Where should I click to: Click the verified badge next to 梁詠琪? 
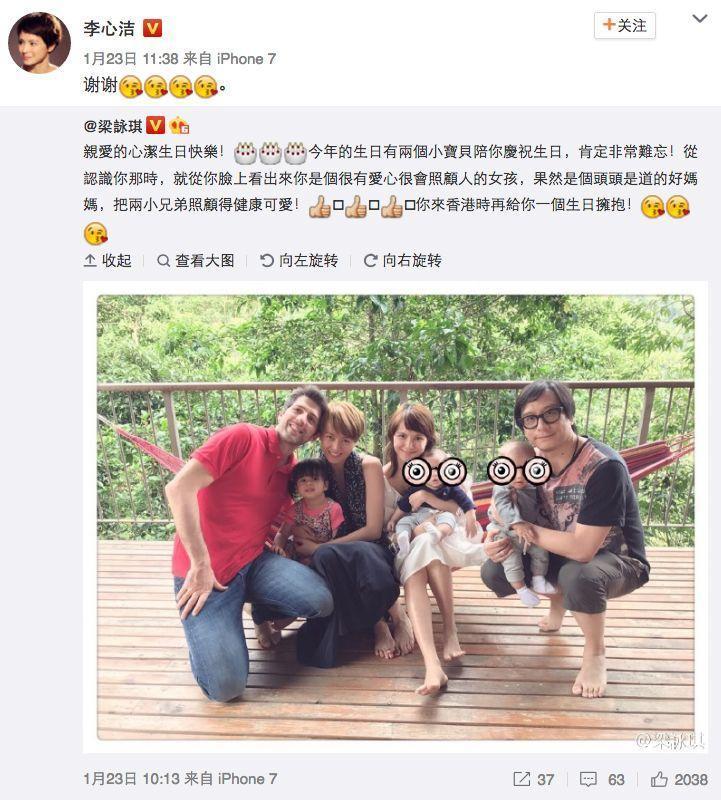click(155, 125)
